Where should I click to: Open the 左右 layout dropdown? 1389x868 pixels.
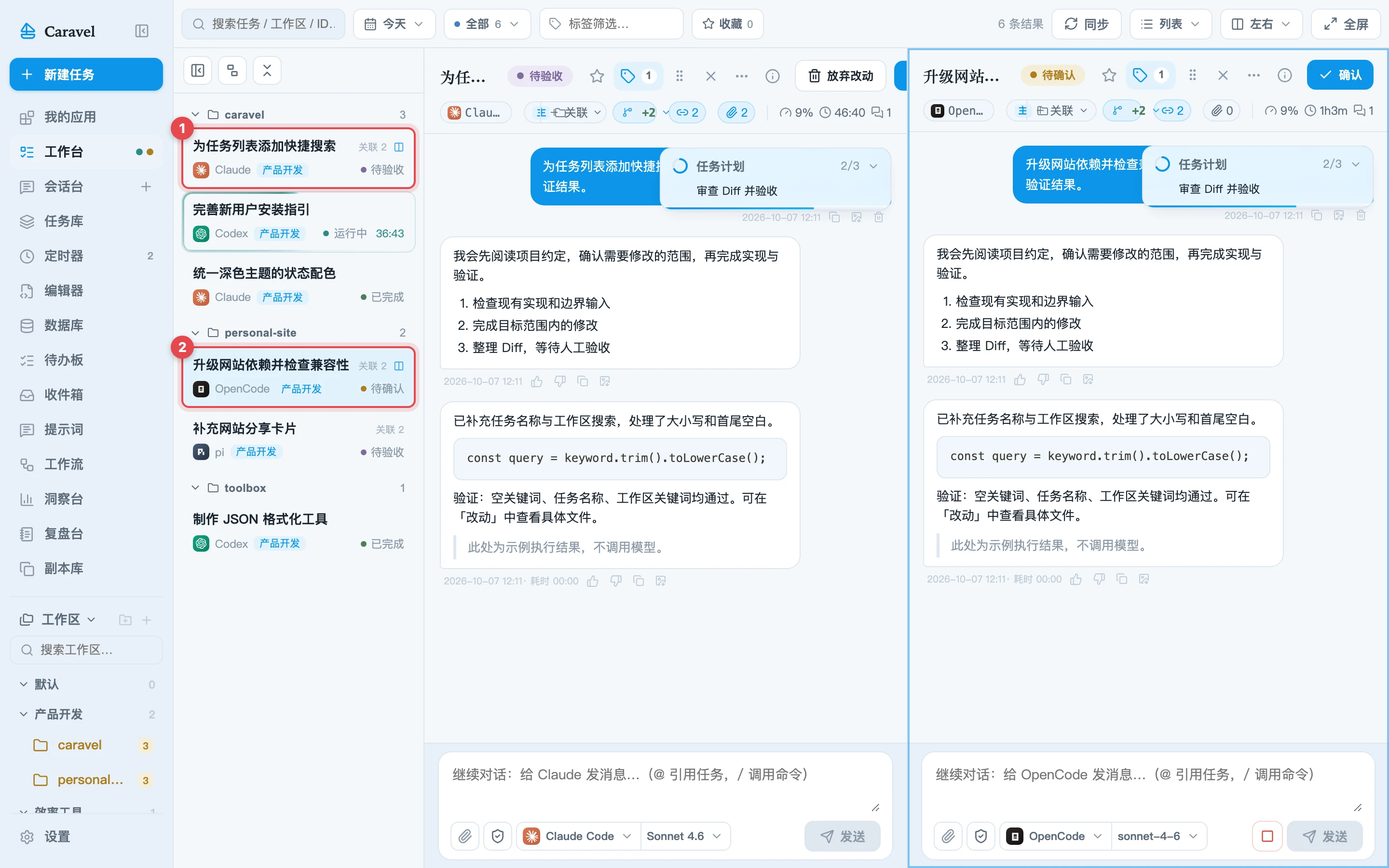point(1261,24)
